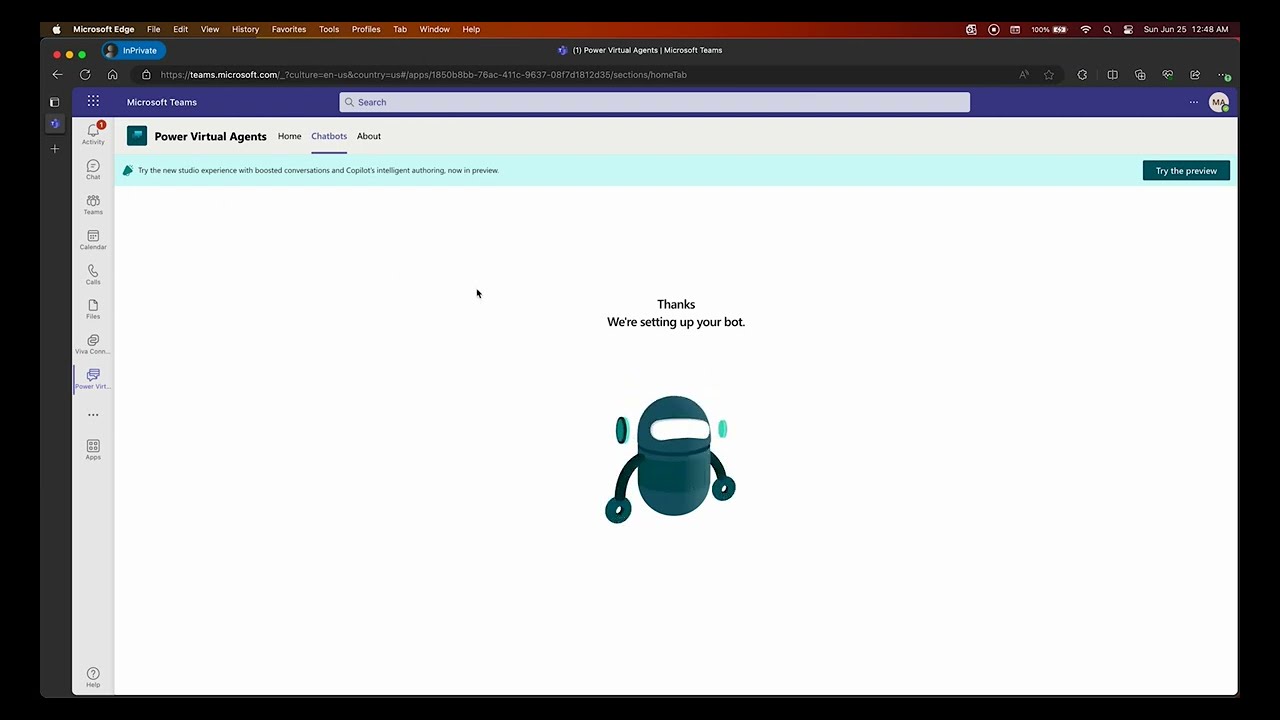Open the Tools menu in menu bar
Screen dimensions: 1280x720
click(x=329, y=29)
